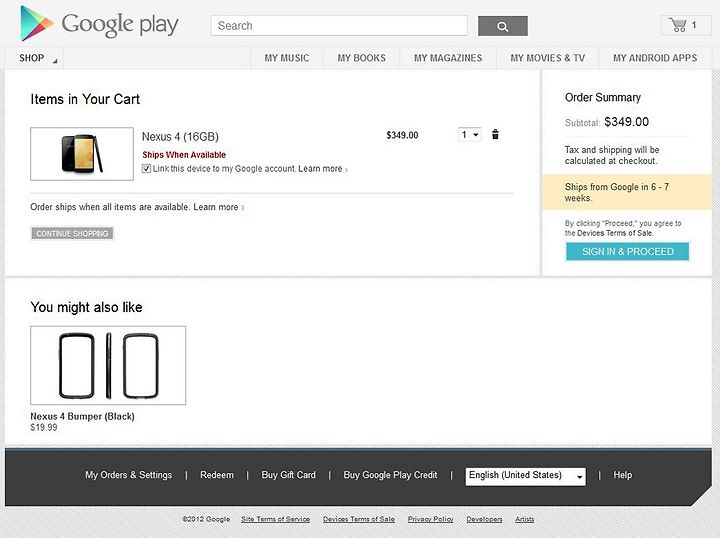Switch to MY ANDROID APPS tab
Viewport: 720px width, 538px height.
655,58
